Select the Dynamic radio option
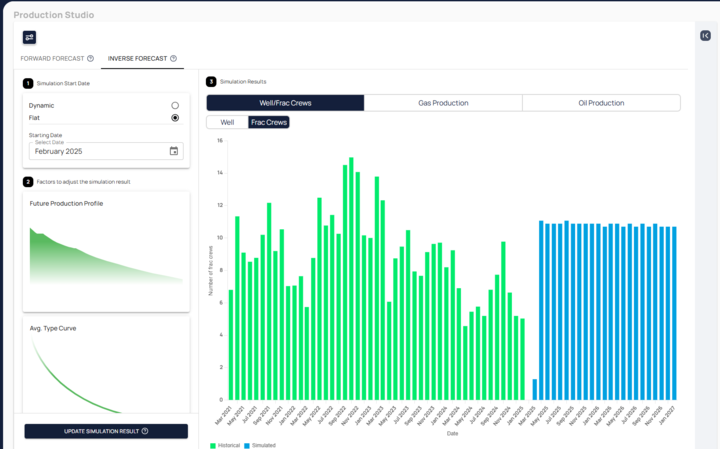This screenshot has width=720, height=449. (175, 105)
